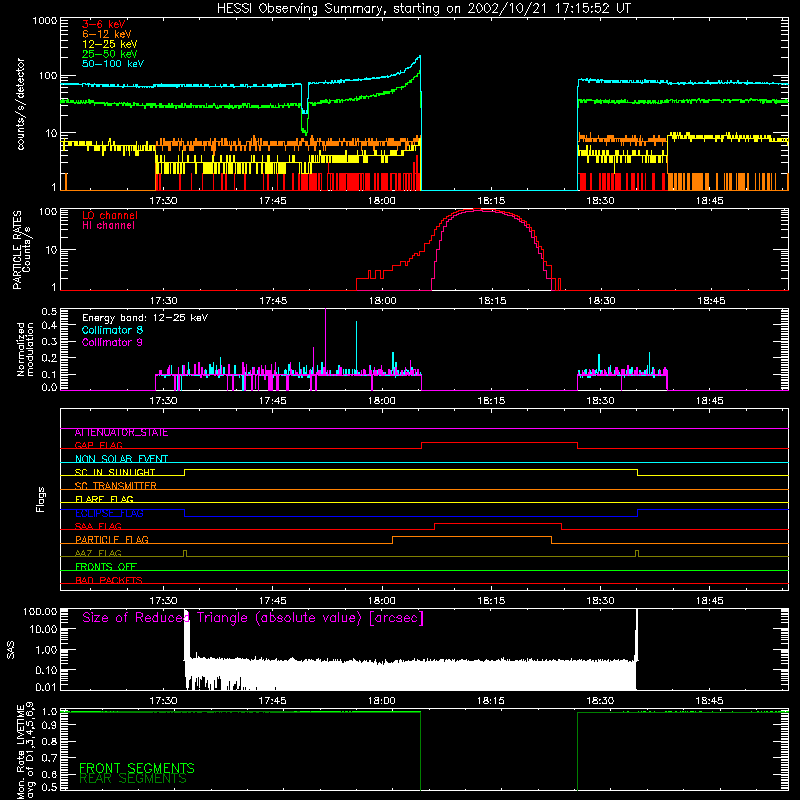Click the Energy band: 12-25 keV text
Image resolution: width=800 pixels, height=800 pixels.
(145, 318)
